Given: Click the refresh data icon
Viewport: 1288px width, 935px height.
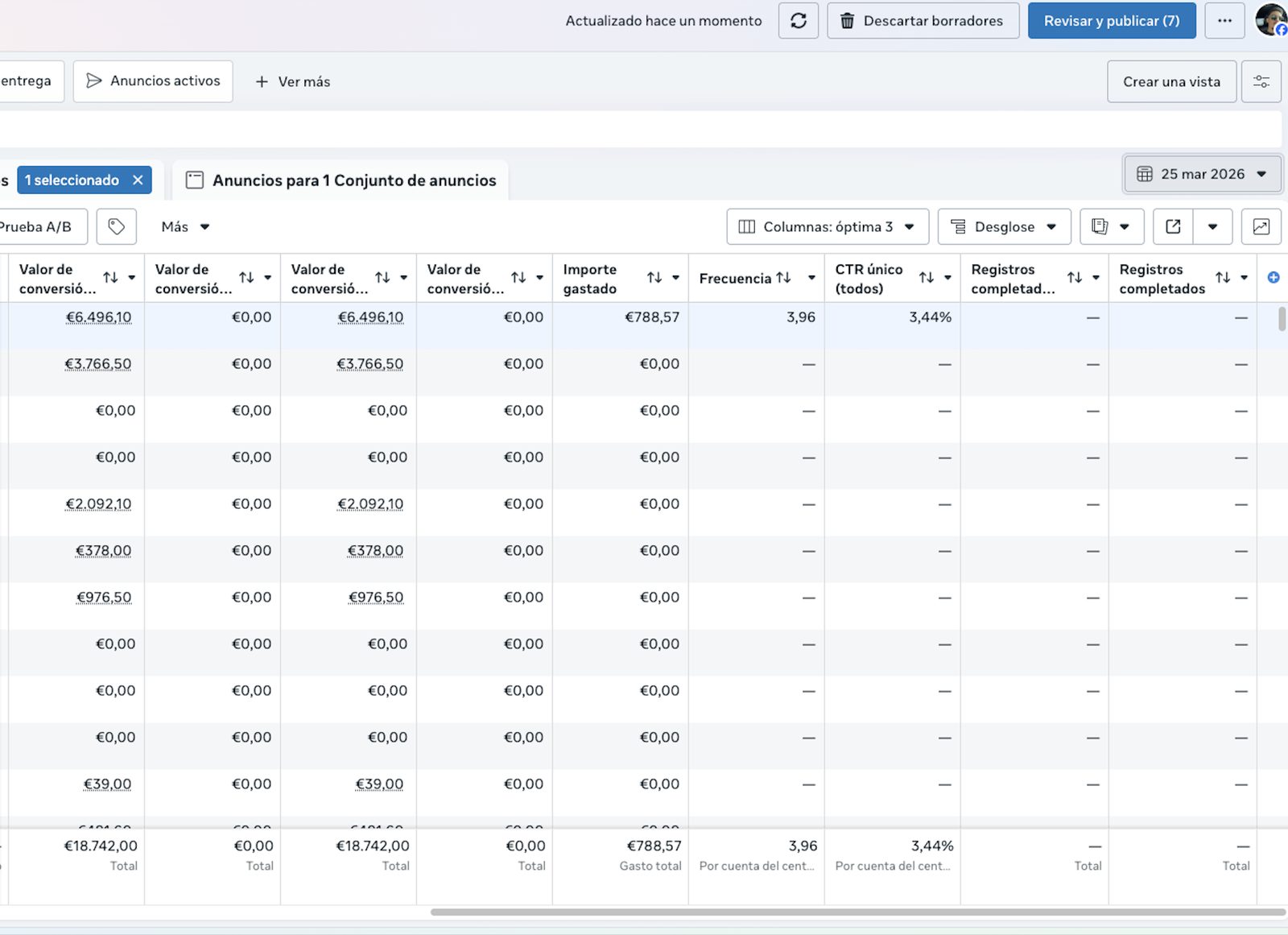Looking at the screenshot, I should click(x=798, y=21).
